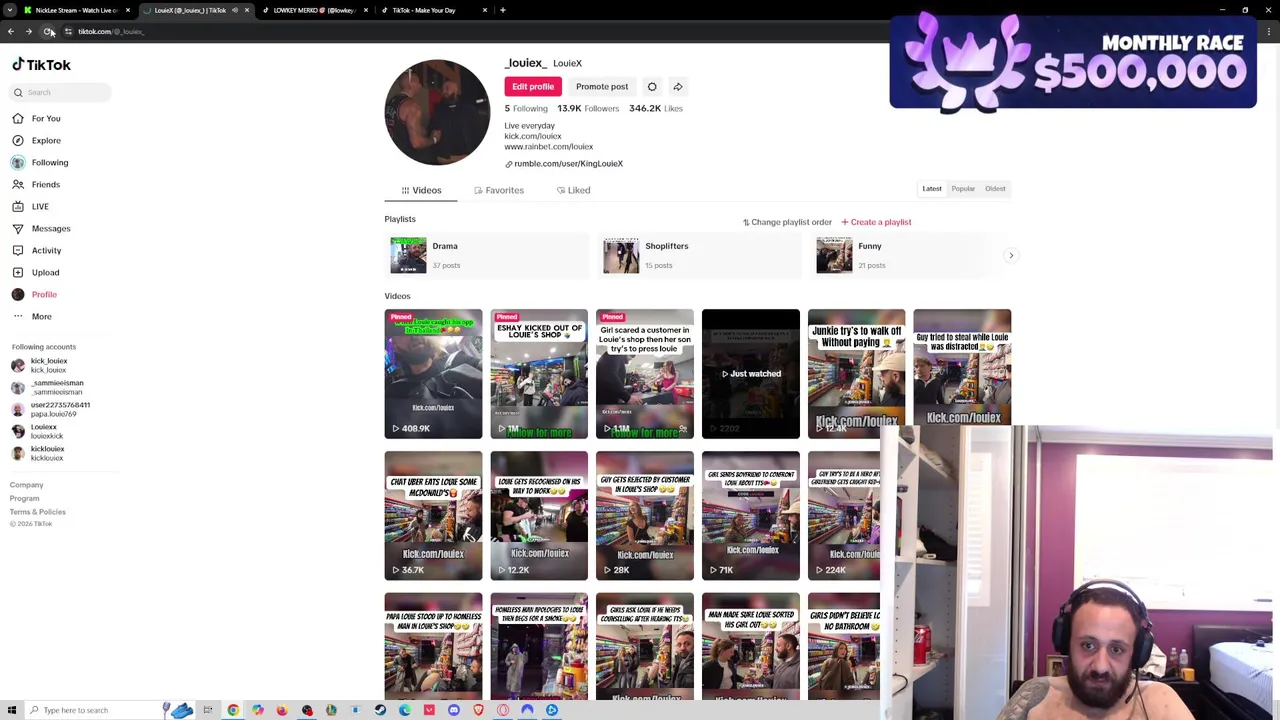The image size is (1280, 720).
Task: Go forward with the browser forward arrow
Action: (29, 31)
